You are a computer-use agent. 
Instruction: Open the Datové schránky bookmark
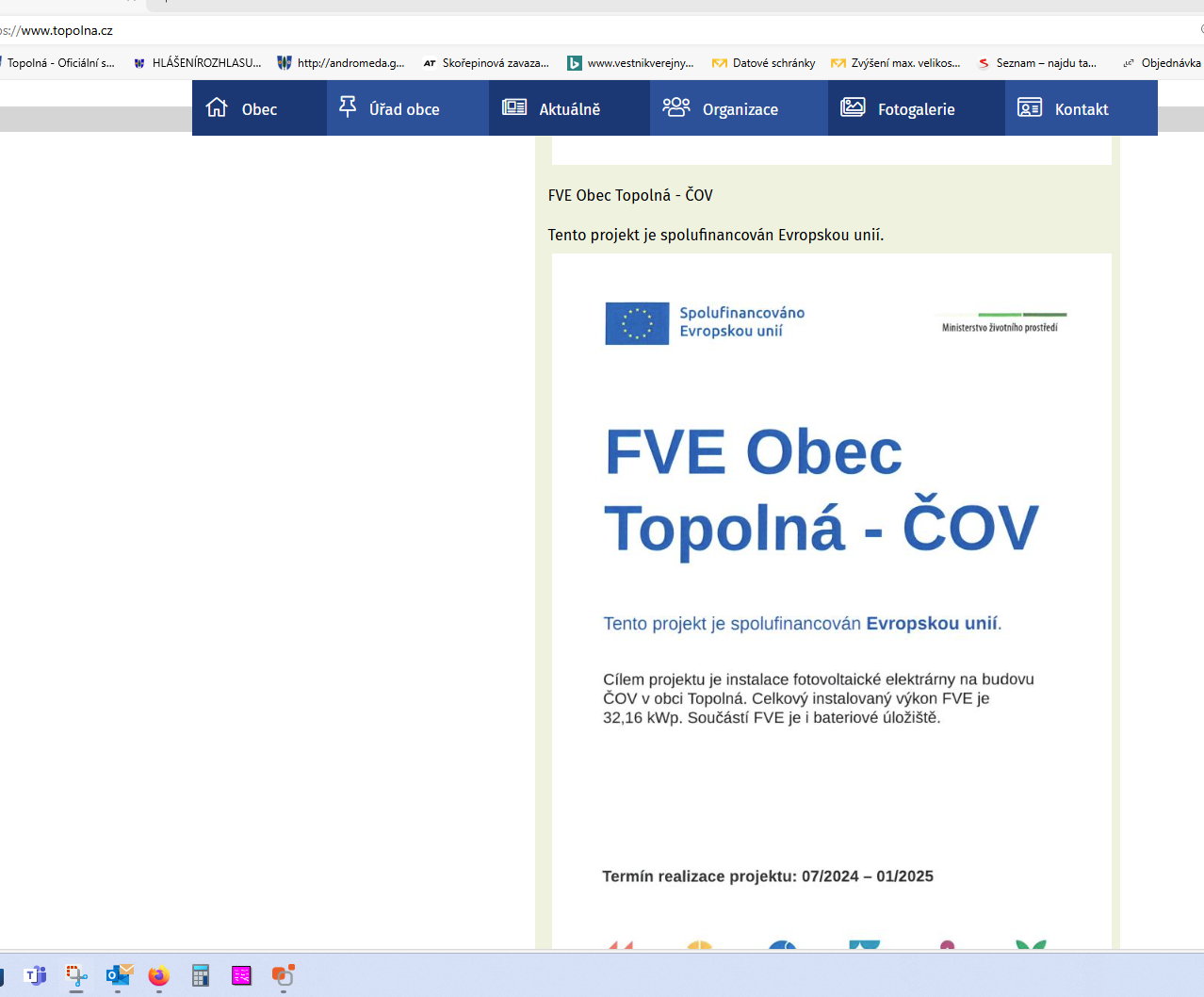(773, 63)
